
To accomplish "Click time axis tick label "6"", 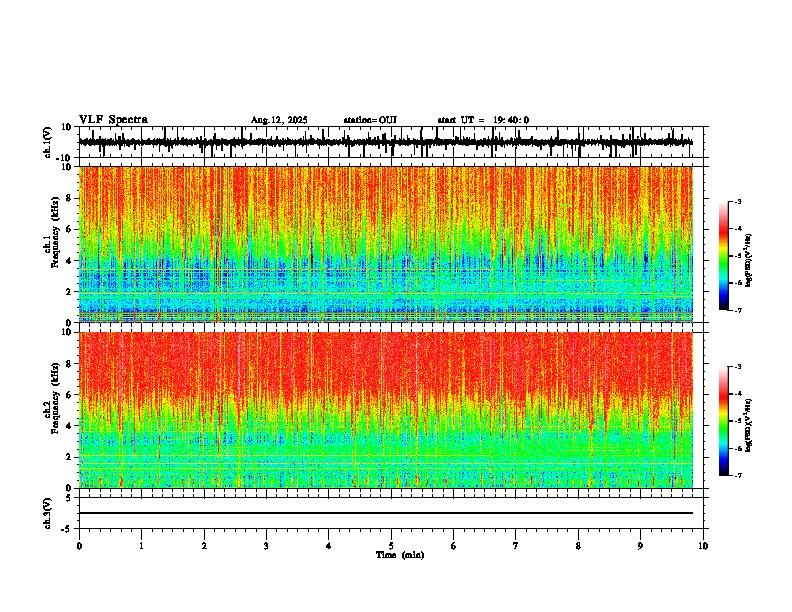I will pyautogui.click(x=454, y=546).
